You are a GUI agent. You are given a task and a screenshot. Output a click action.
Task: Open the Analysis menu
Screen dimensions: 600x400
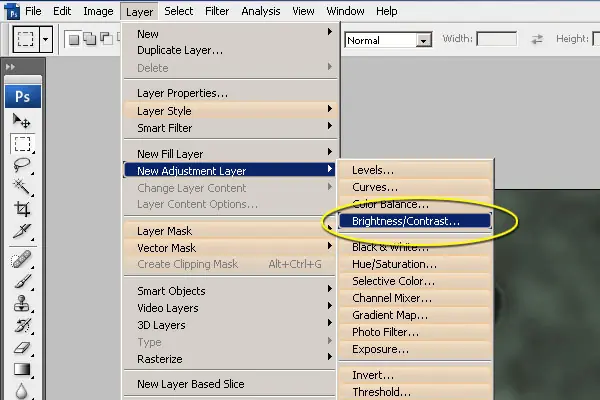point(261,11)
